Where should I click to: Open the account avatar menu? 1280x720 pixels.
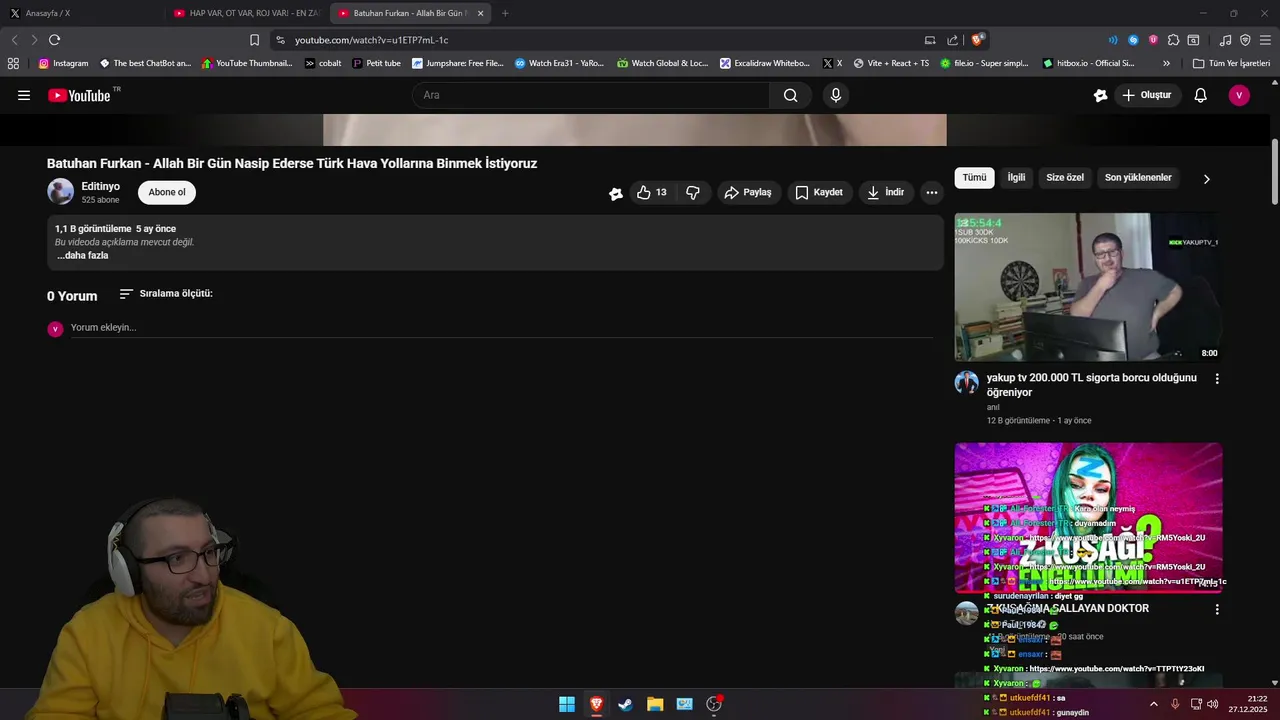(1239, 95)
